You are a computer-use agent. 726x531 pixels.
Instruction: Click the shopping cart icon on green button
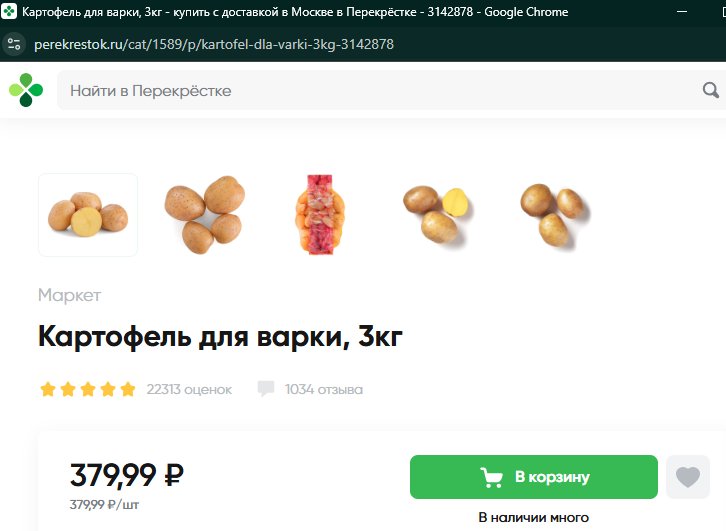coord(491,477)
